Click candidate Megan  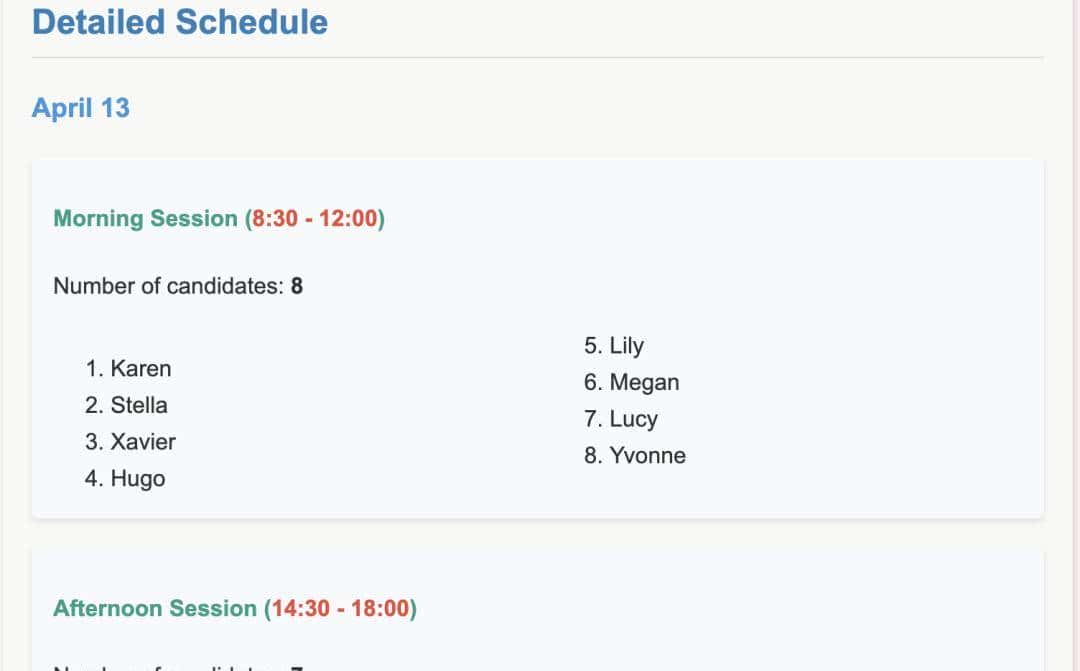coord(644,382)
